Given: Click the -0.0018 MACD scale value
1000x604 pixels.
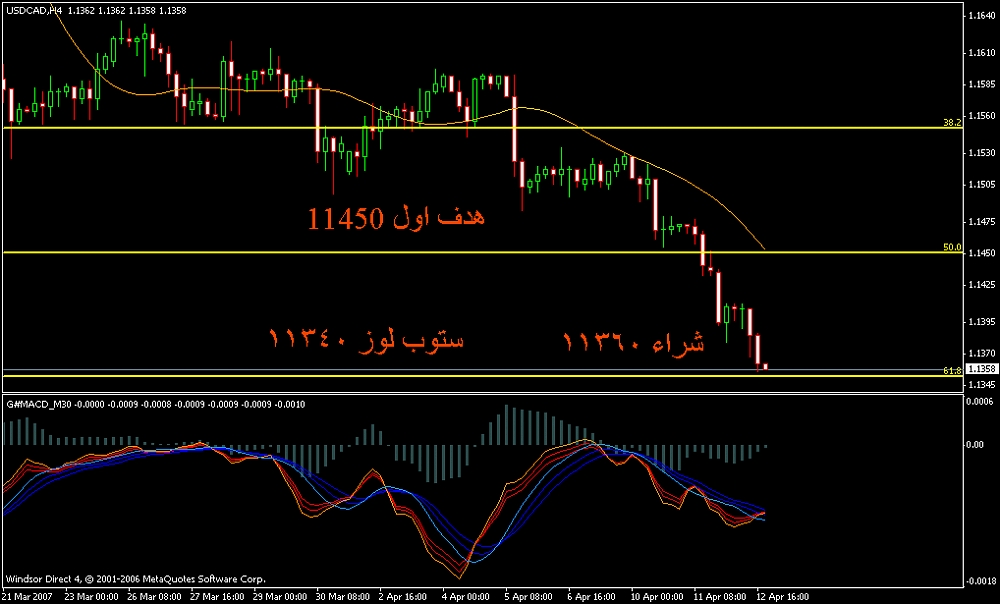Looking at the screenshot, I should click(x=980, y=581).
